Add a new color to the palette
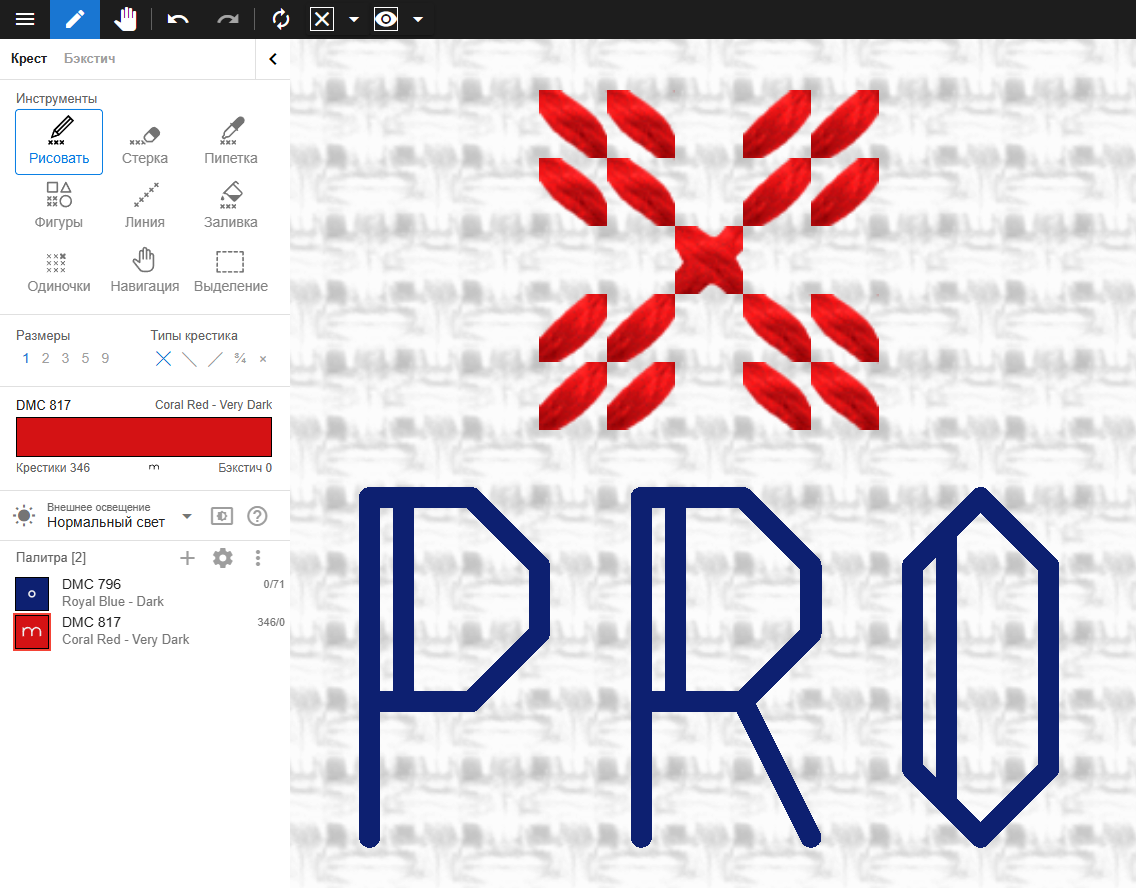 click(x=187, y=558)
